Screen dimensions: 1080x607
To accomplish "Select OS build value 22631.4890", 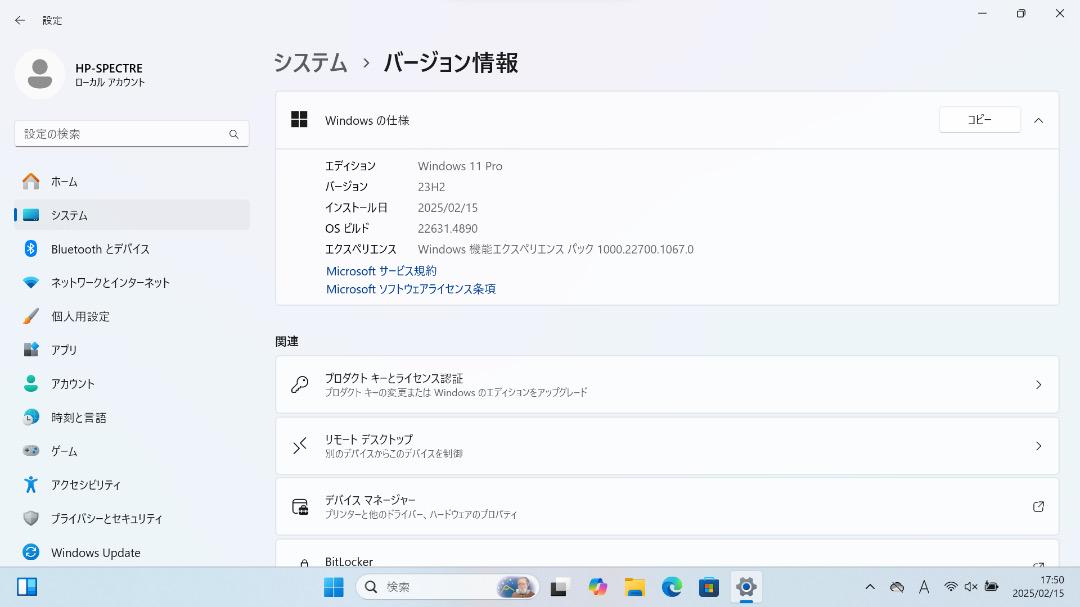I will 448,228.
